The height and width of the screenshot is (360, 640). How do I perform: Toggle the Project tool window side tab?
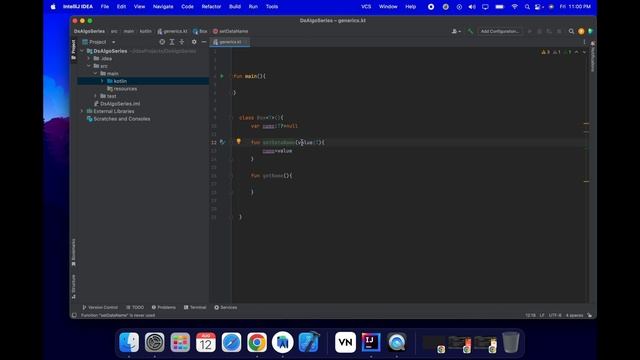click(73, 49)
